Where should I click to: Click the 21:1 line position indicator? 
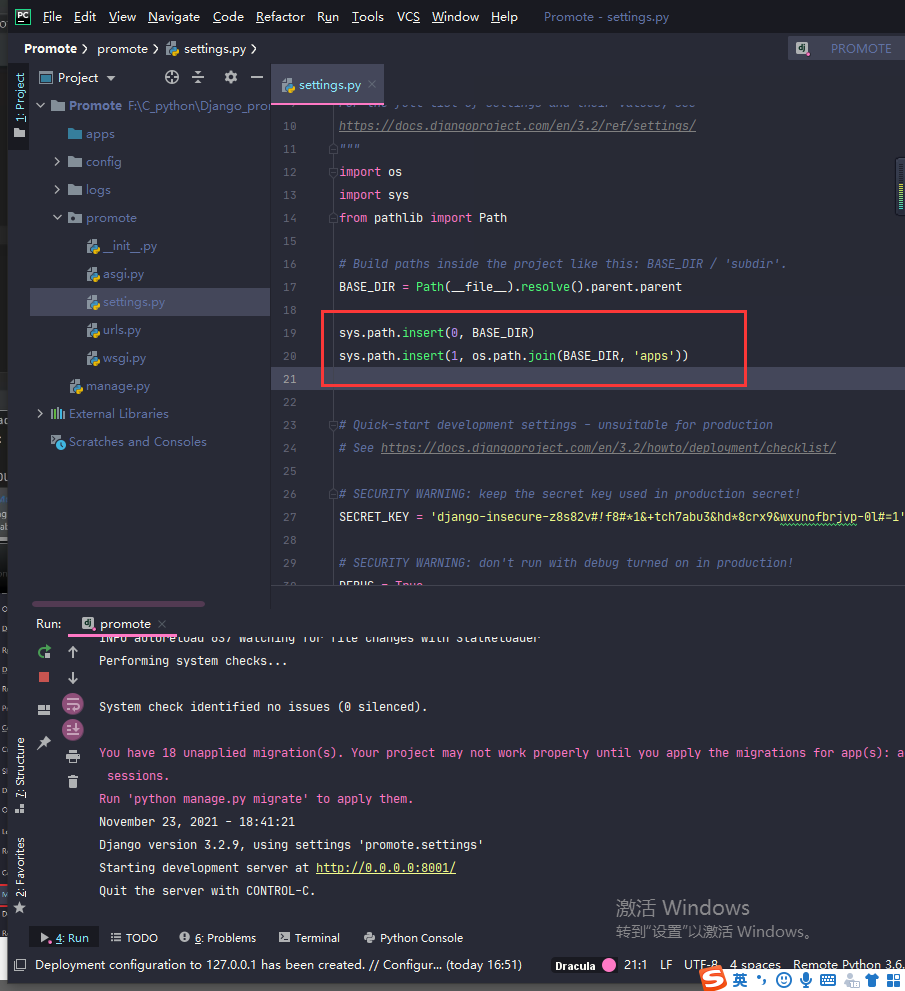coord(636,965)
